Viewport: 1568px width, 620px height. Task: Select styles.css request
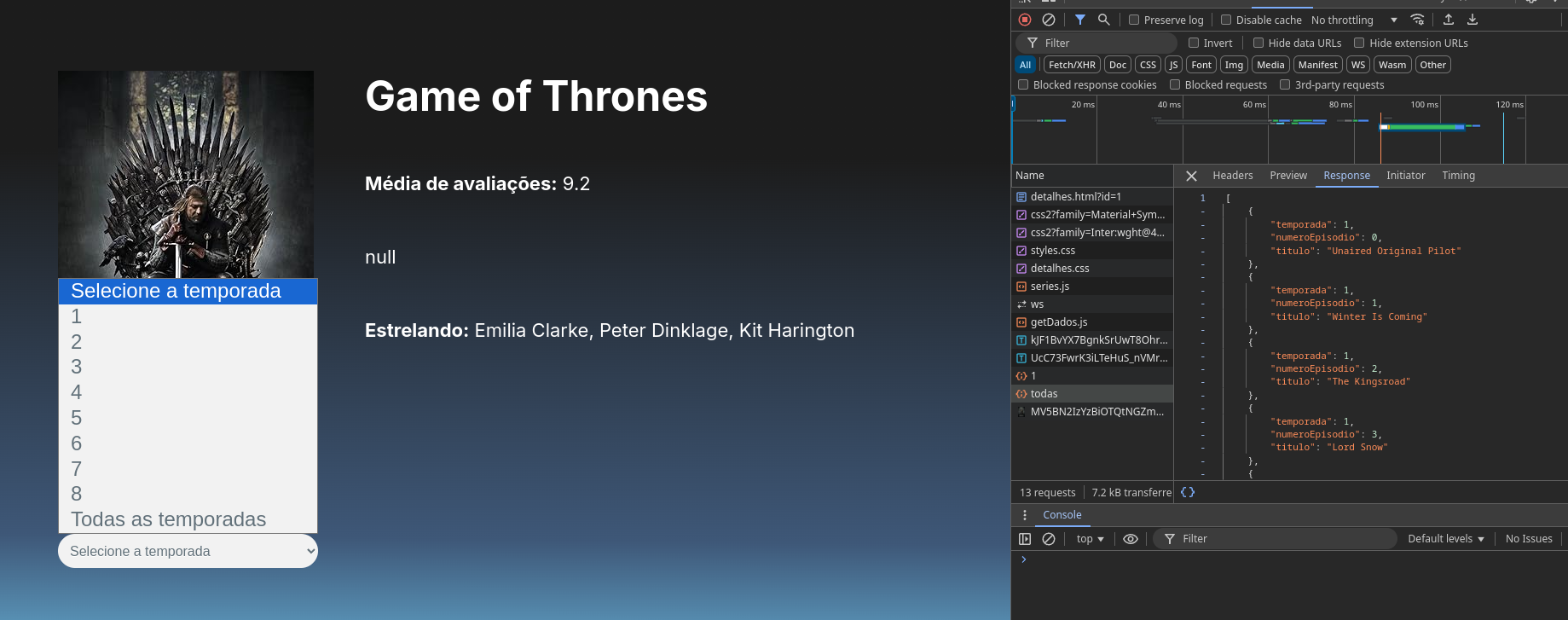tap(1092, 251)
